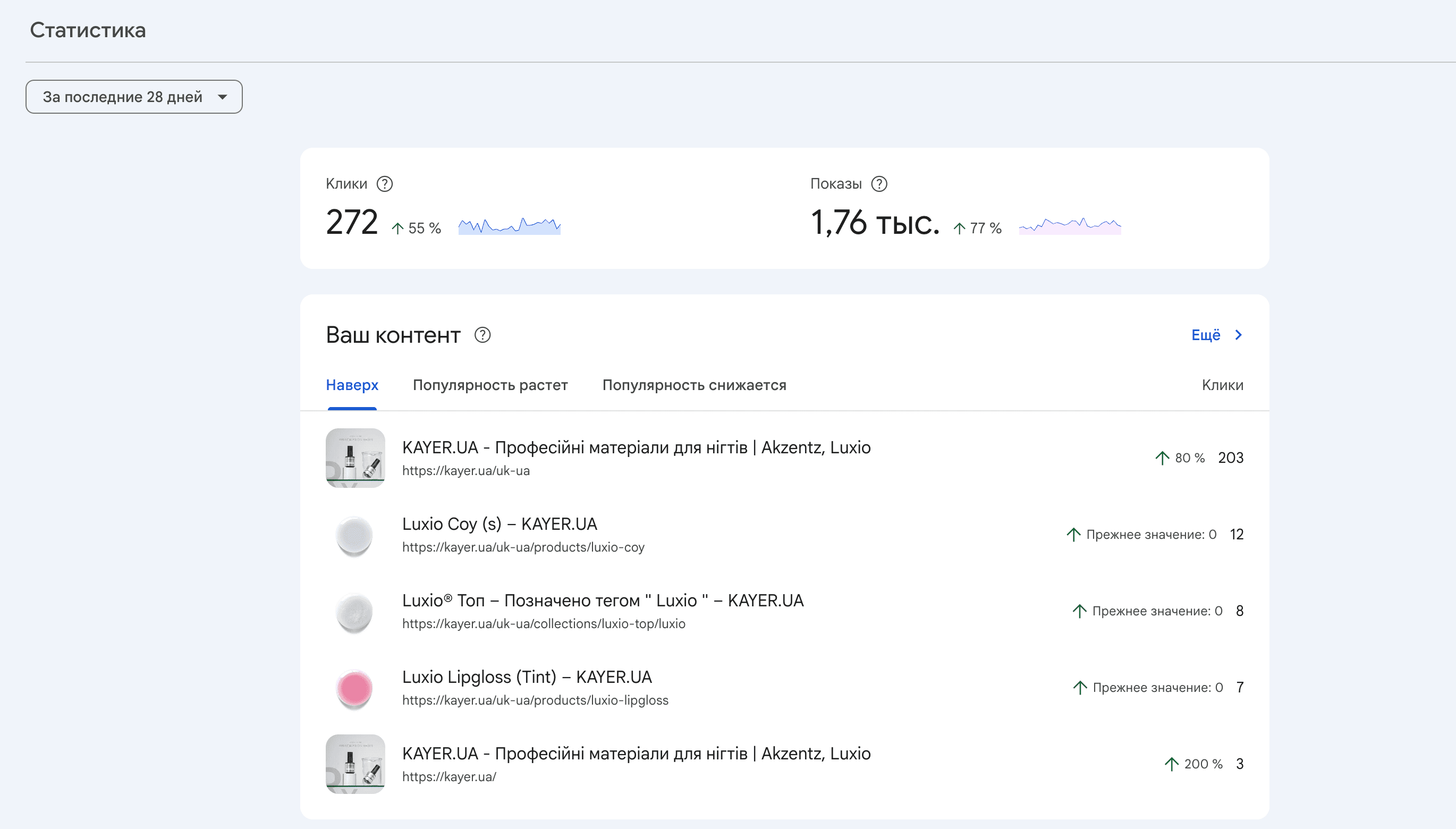Switch to the Наверх tab
This screenshot has width=1456, height=829.
tap(352, 385)
